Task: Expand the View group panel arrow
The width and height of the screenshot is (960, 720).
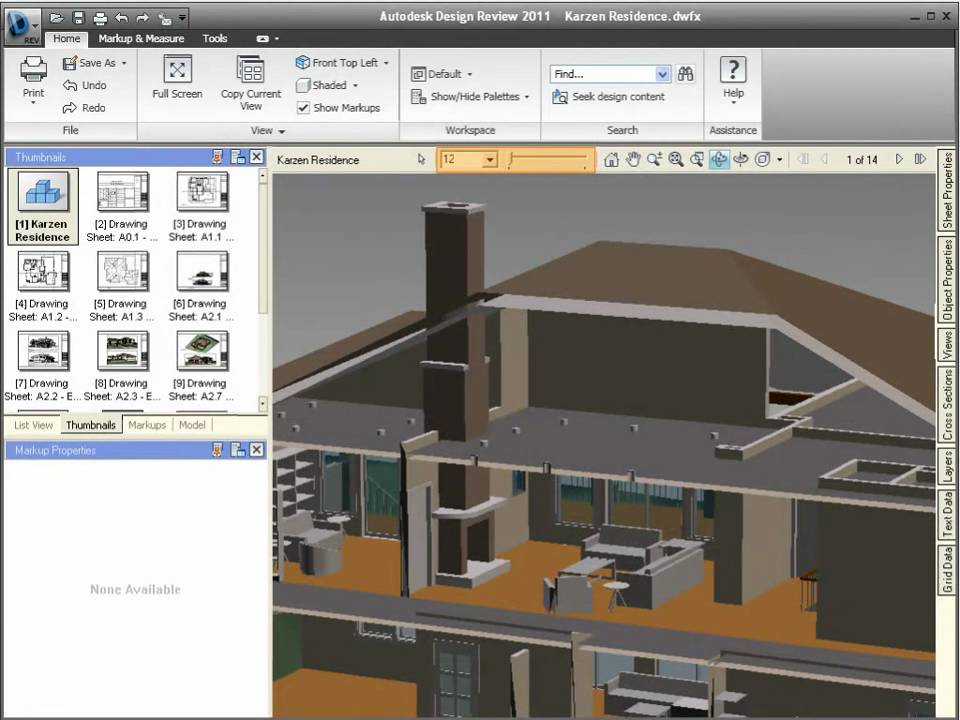Action: point(282,131)
